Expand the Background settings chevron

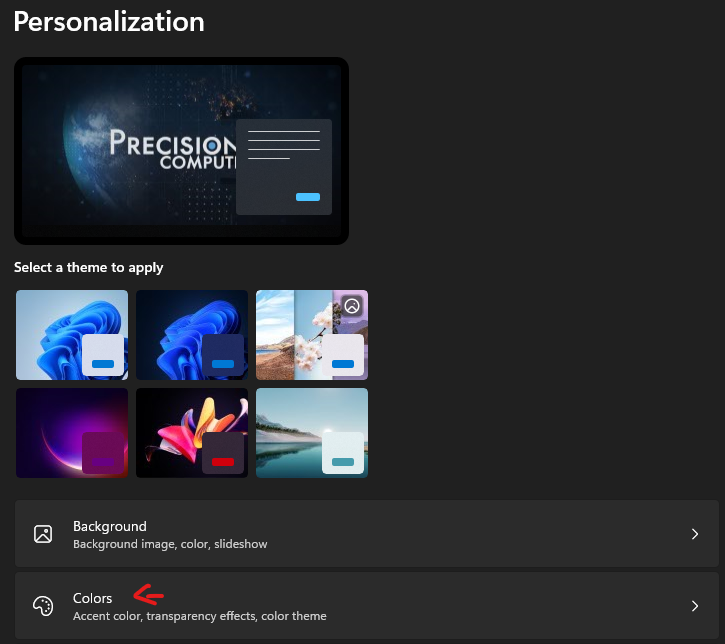pyautogui.click(x=695, y=534)
